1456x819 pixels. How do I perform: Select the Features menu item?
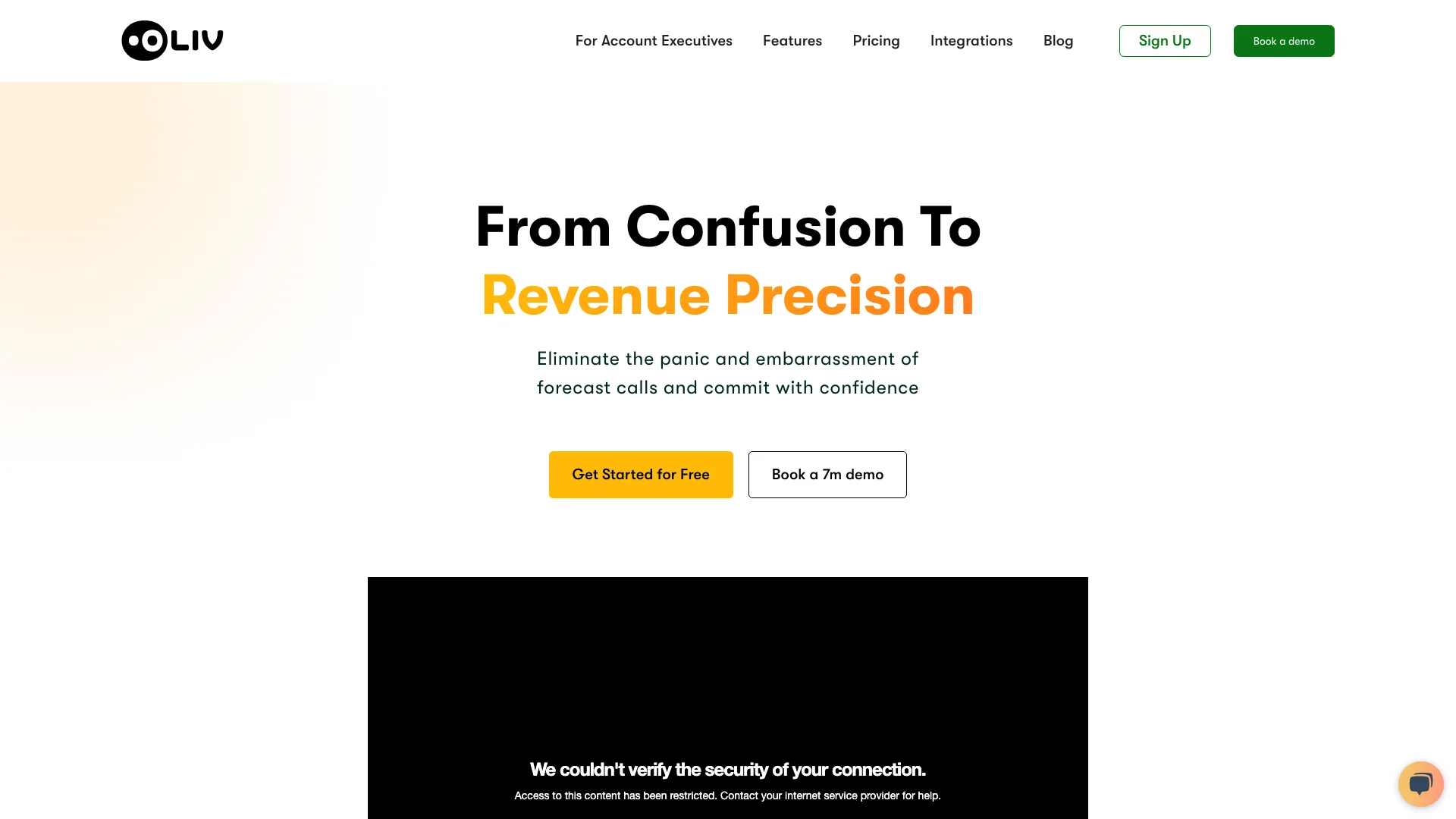792,40
